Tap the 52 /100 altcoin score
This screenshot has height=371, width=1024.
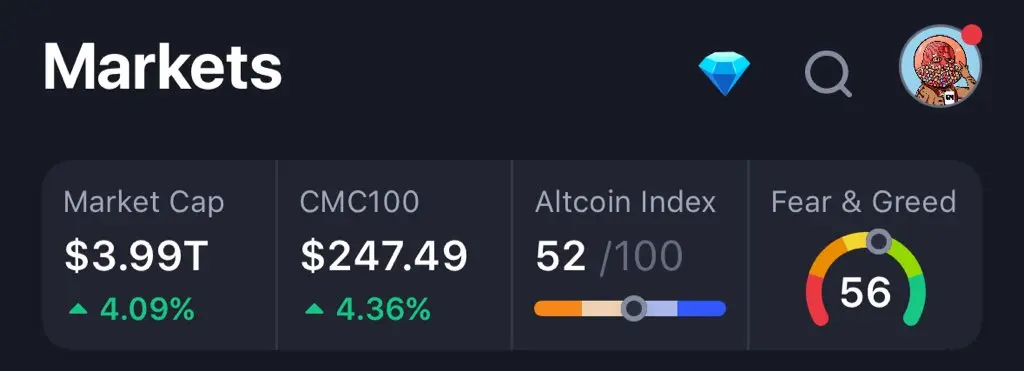click(x=609, y=255)
